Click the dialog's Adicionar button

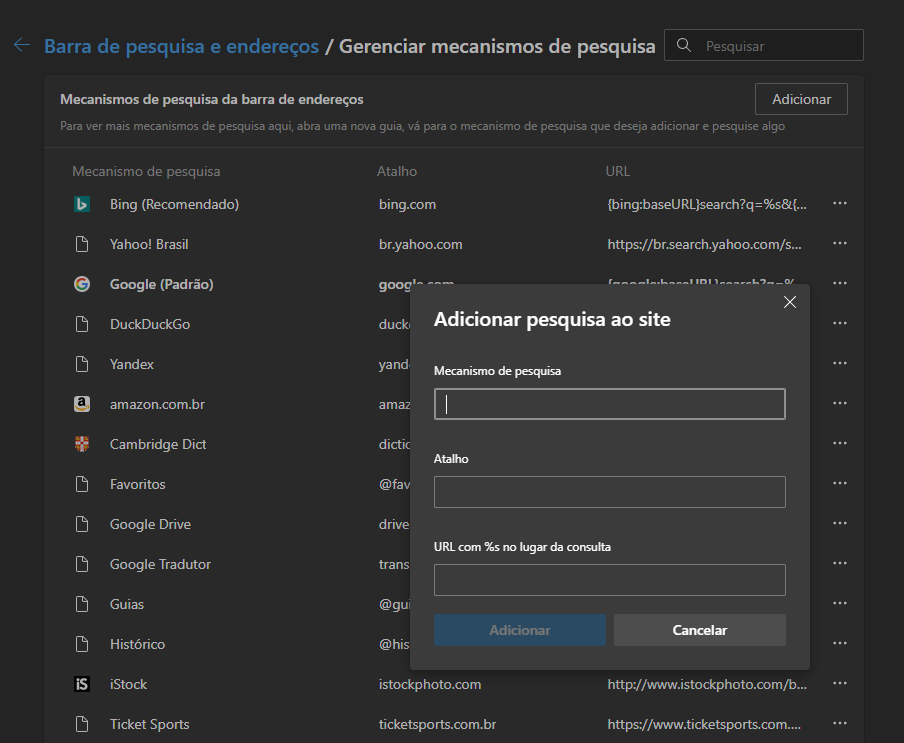click(519, 630)
